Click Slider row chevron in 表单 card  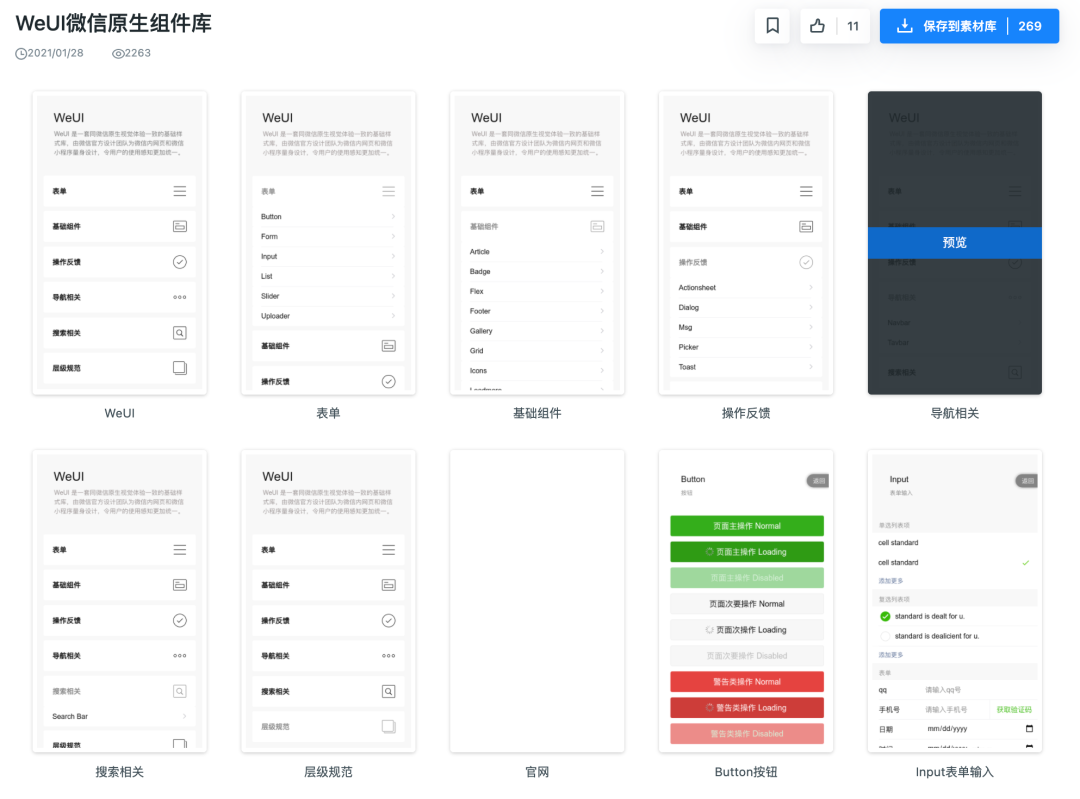click(393, 296)
